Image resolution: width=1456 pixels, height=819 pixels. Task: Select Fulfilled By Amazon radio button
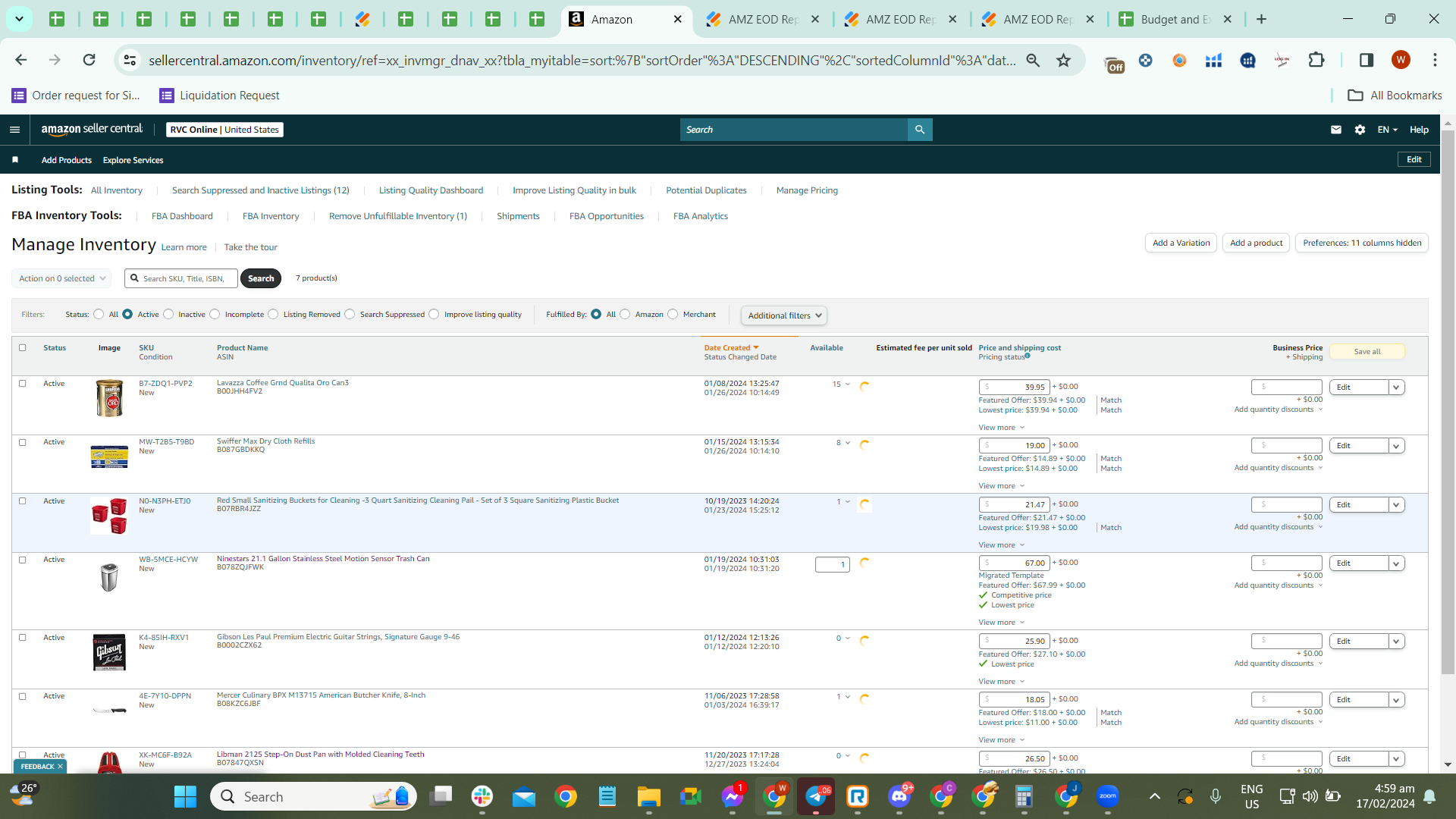[625, 314]
